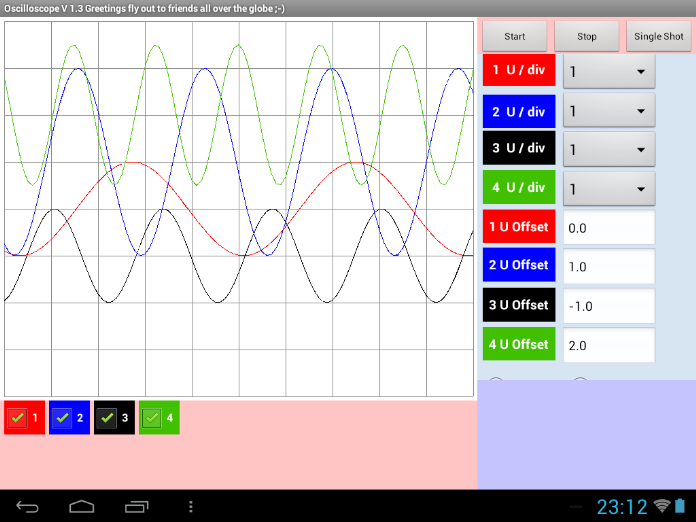Screen dimensions: 696x522
Task: Toggle black channel 3 checkbox
Action: [107, 418]
